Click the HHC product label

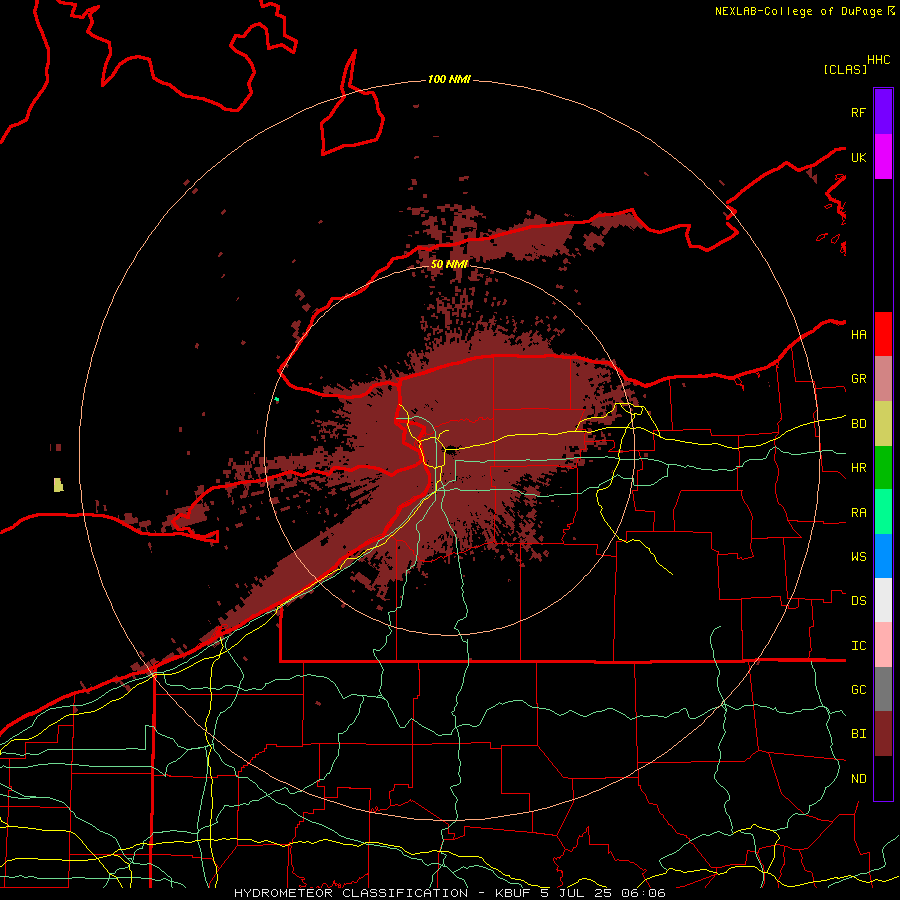pos(879,60)
